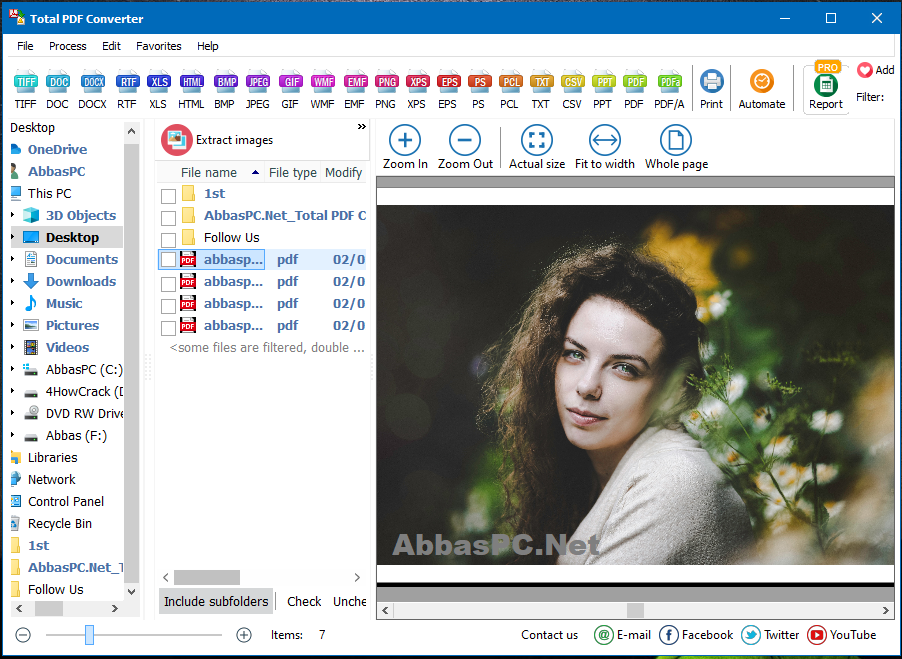Convert to PPT using toolbar icon
The height and width of the screenshot is (659, 902).
pos(603,90)
